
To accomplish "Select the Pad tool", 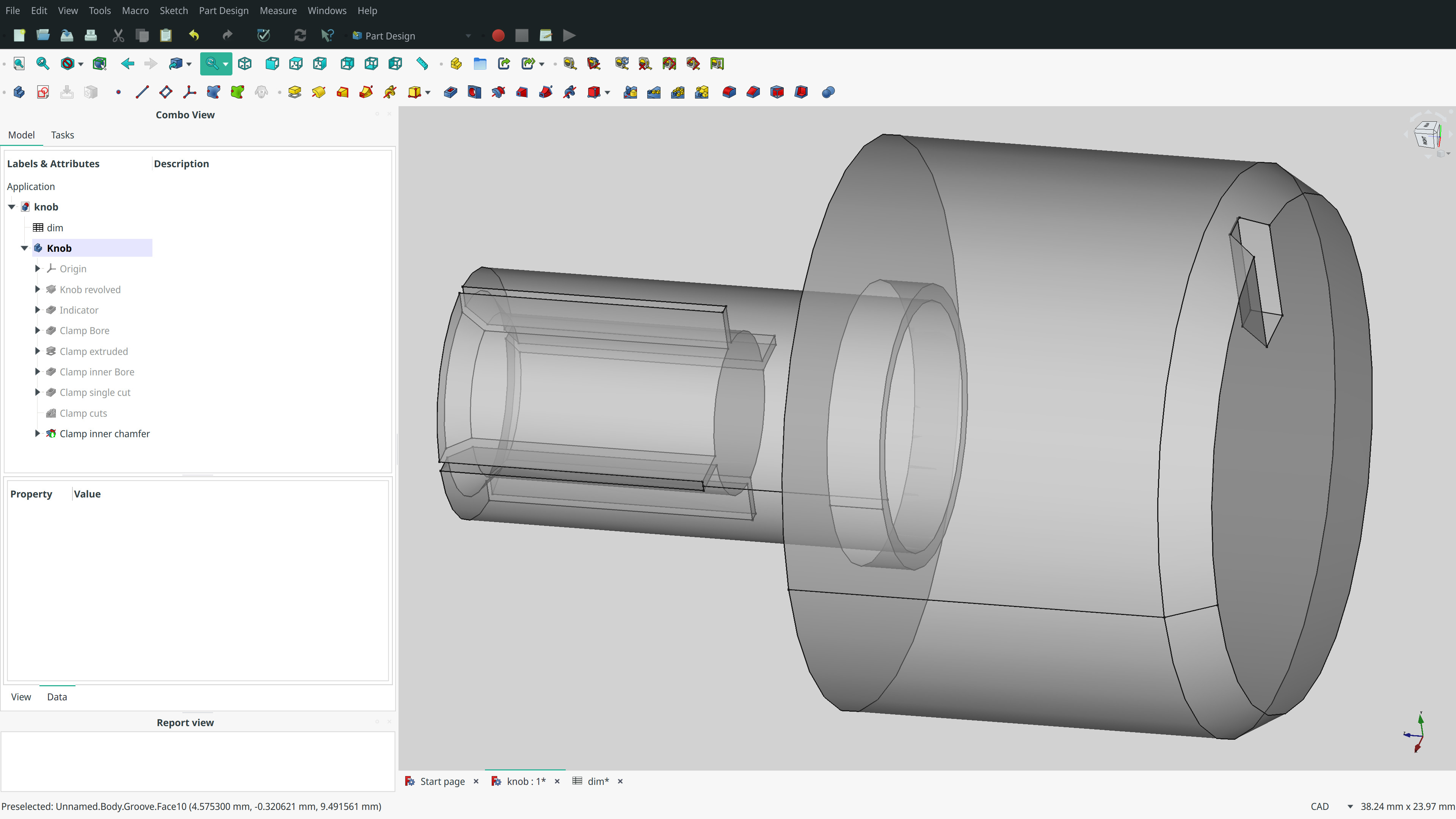I will coord(295,91).
